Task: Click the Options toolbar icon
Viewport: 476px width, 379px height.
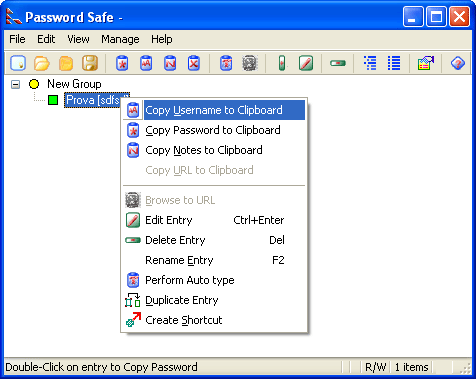Action: point(426,63)
